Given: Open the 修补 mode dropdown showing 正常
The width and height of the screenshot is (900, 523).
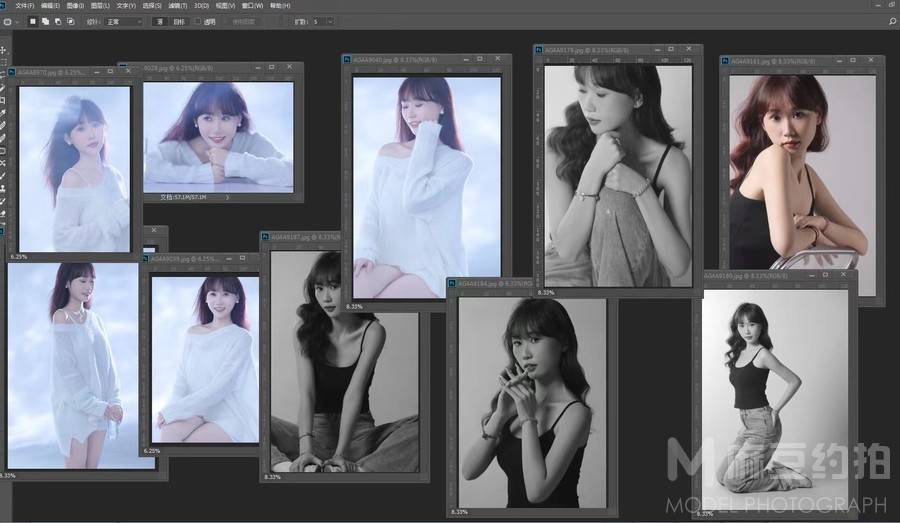Looking at the screenshot, I should [123, 22].
